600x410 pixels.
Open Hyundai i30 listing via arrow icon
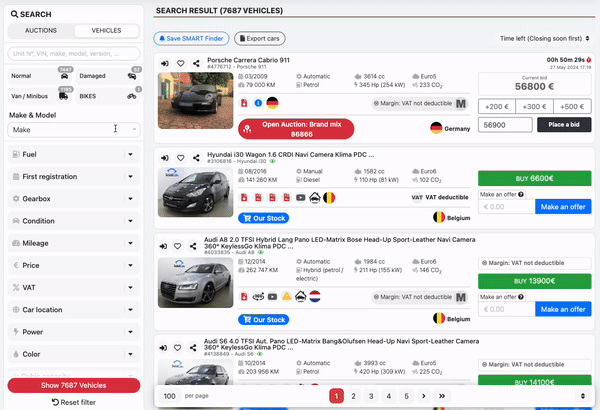tap(165, 158)
